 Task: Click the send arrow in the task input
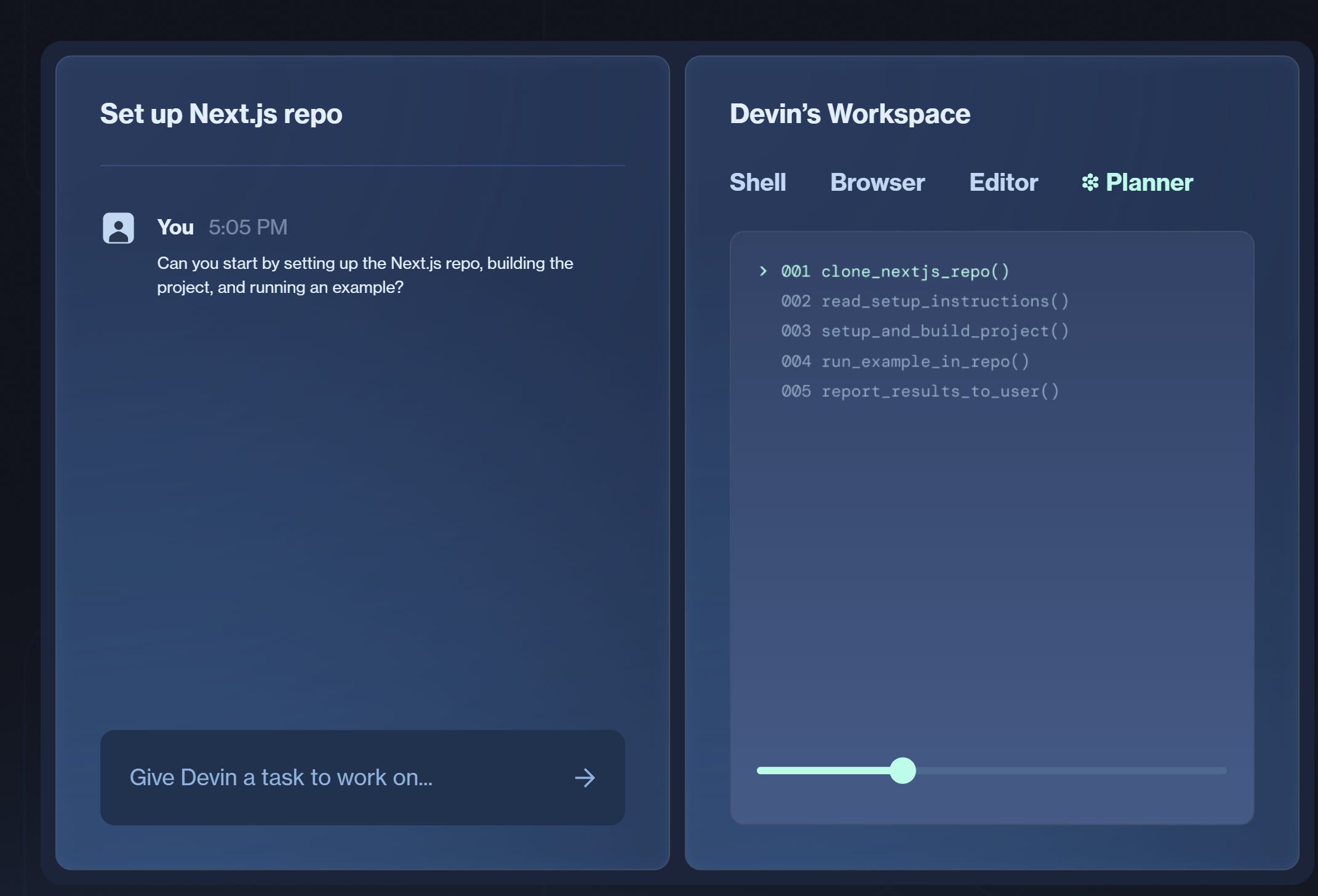(585, 778)
